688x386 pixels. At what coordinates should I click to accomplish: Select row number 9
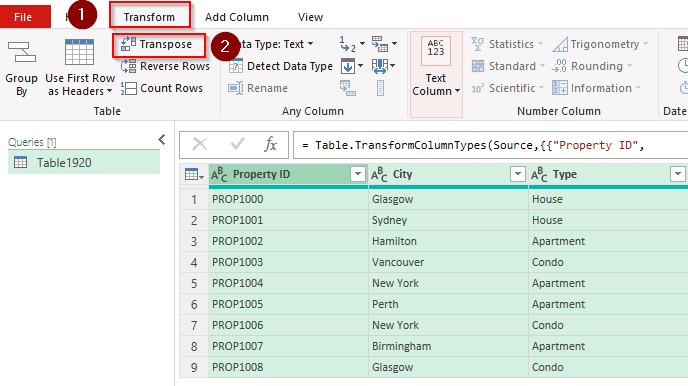point(194,368)
